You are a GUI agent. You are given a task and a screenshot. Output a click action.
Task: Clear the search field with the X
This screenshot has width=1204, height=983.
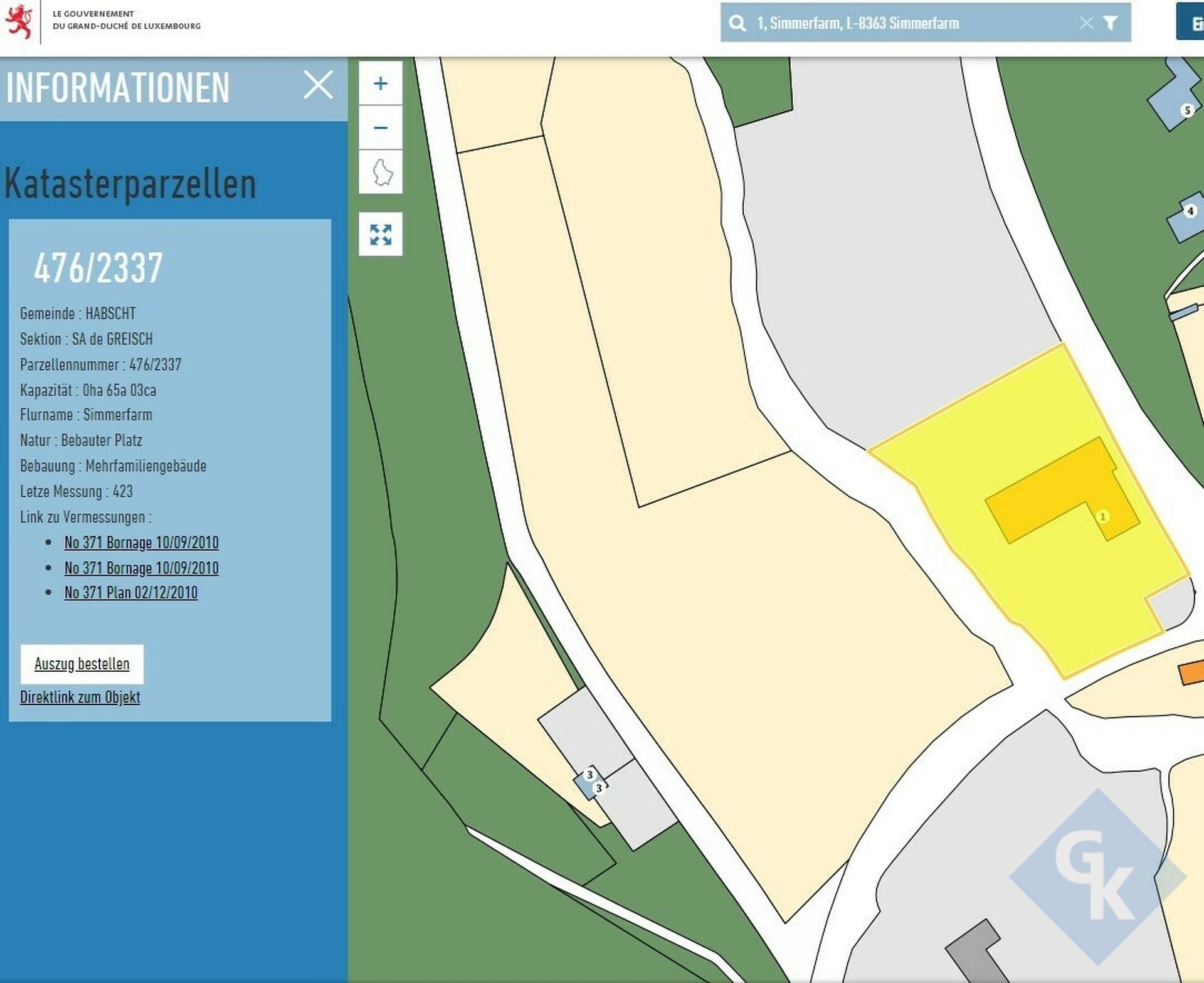(1086, 23)
